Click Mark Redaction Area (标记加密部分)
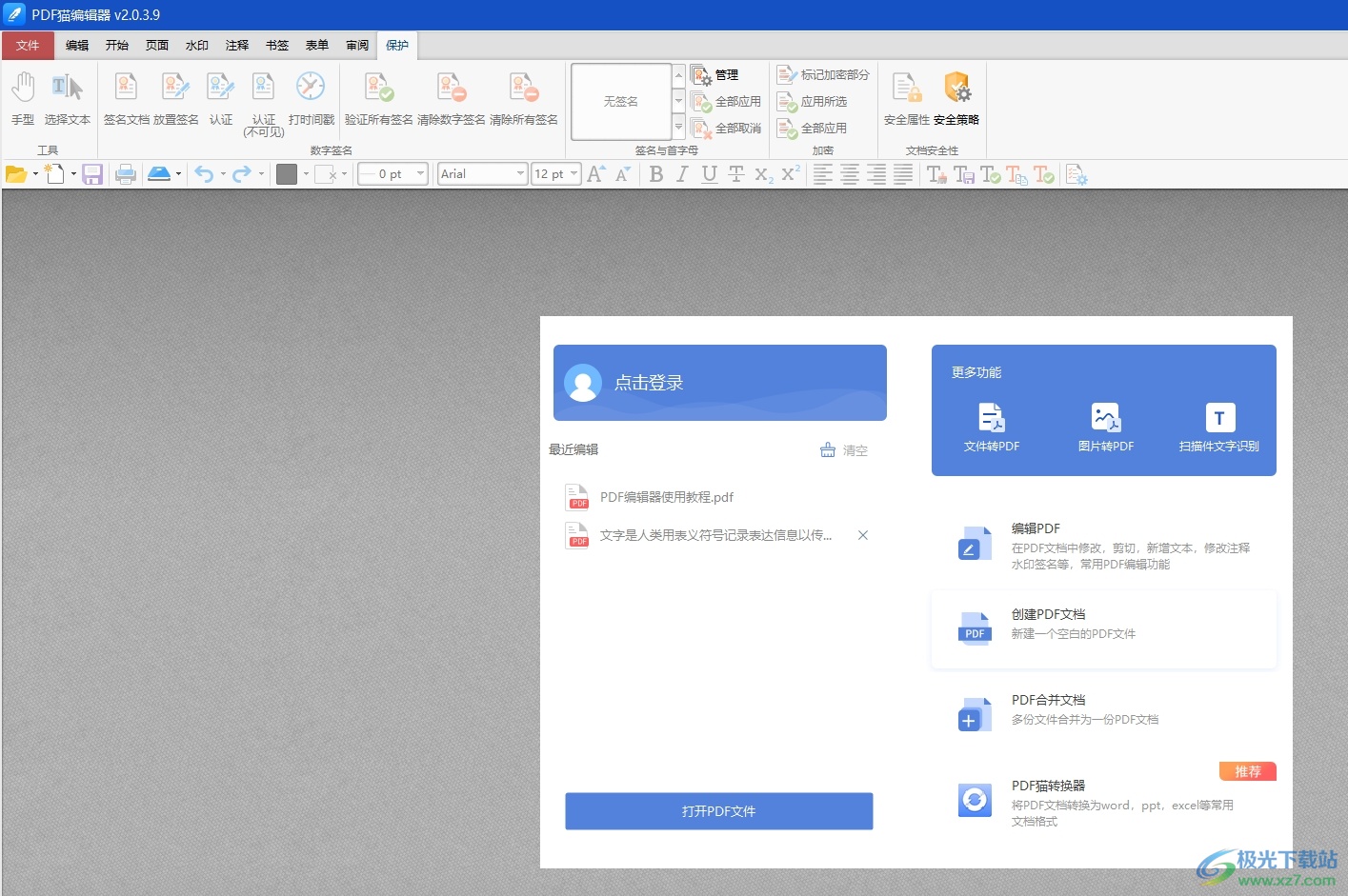Viewport: 1348px width, 896px height. tap(823, 74)
